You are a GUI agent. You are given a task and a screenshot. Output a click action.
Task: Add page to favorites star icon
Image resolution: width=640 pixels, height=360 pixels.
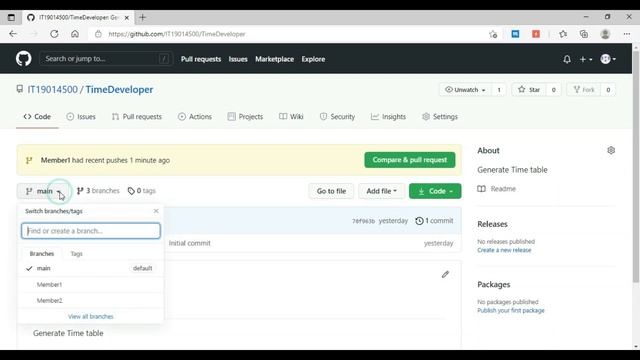[493, 34]
